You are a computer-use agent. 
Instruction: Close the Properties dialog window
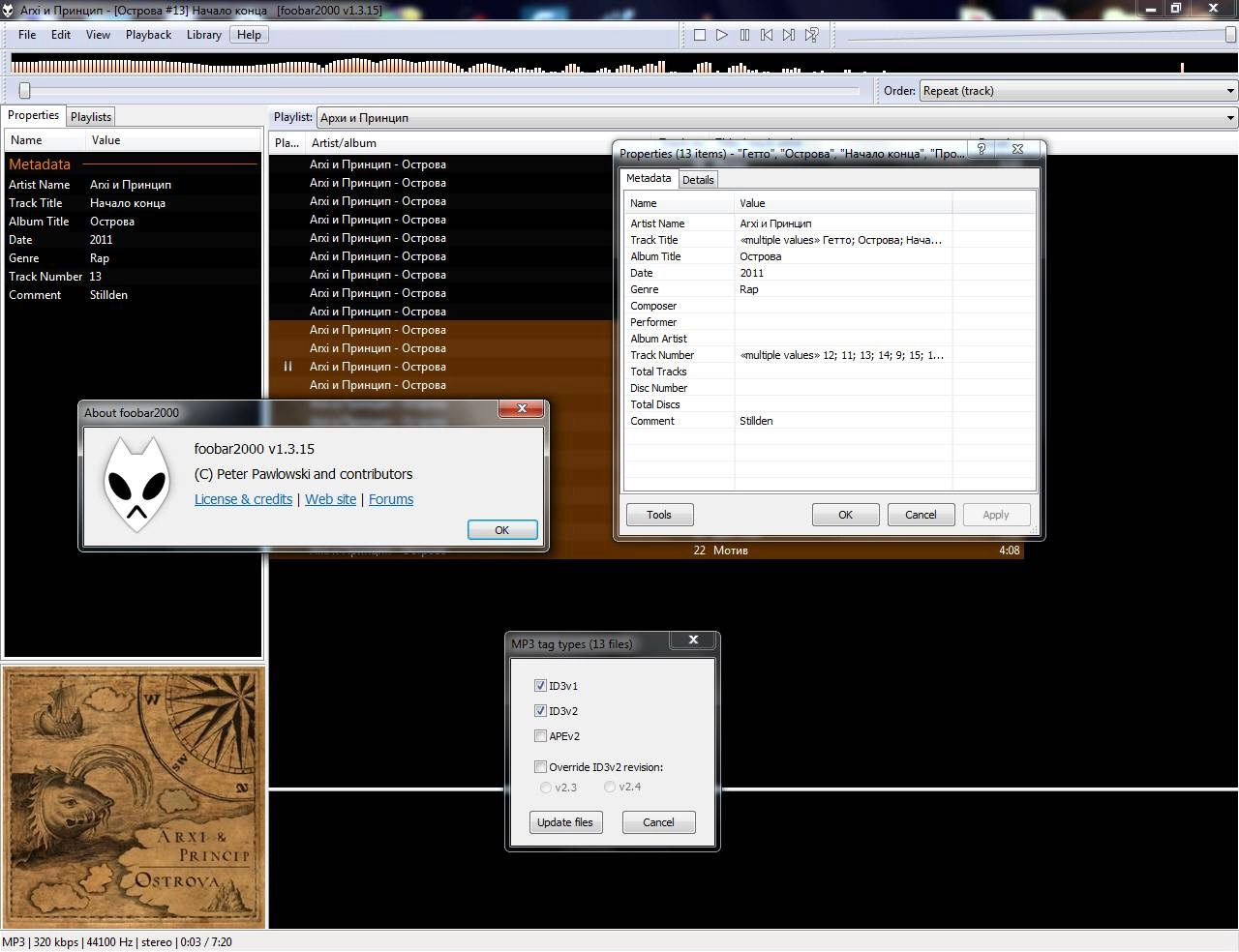[1017, 149]
